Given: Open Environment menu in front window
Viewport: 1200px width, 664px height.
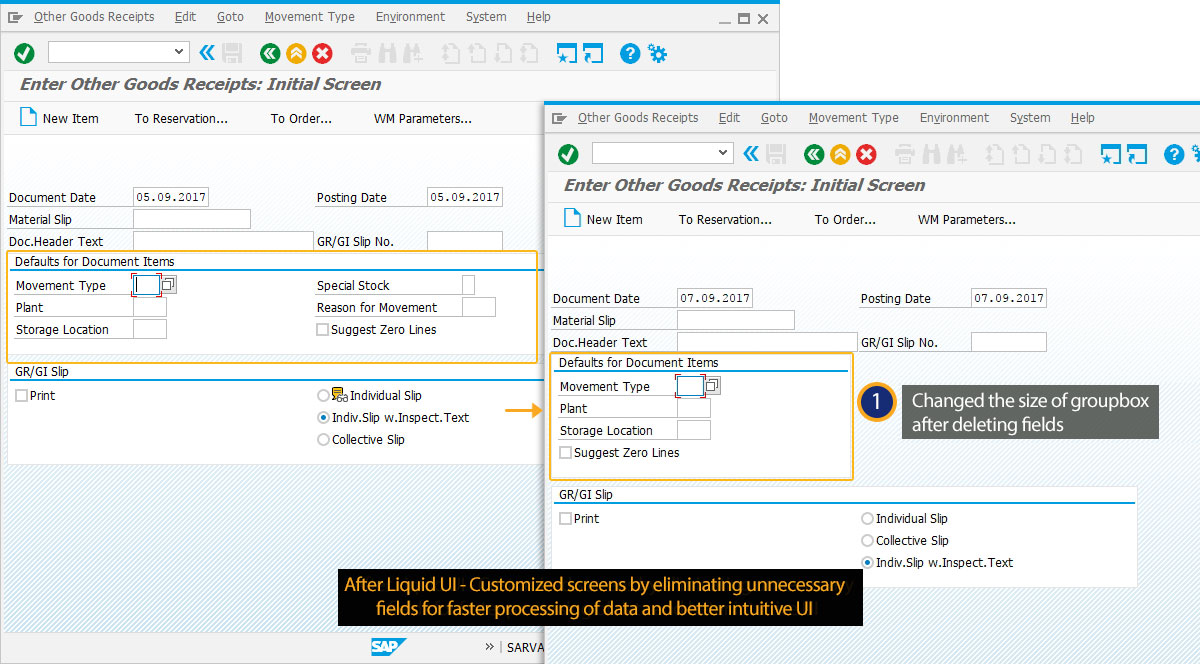Looking at the screenshot, I should click(954, 118).
